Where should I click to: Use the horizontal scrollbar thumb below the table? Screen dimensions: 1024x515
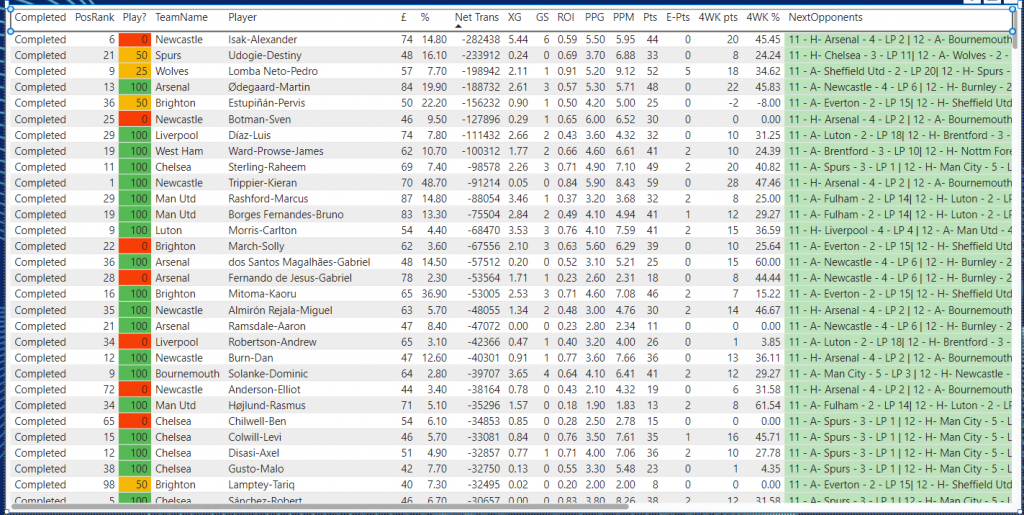click(x=318, y=505)
